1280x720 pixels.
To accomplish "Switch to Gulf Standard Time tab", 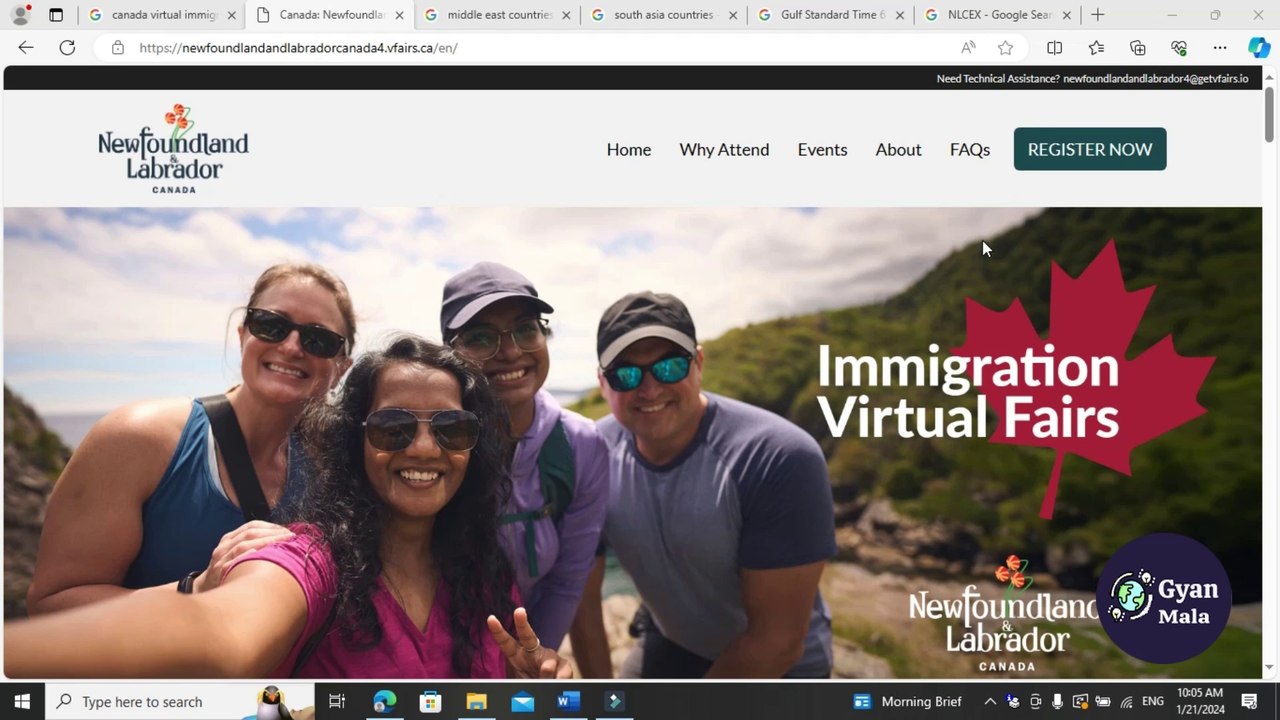I will tap(831, 15).
